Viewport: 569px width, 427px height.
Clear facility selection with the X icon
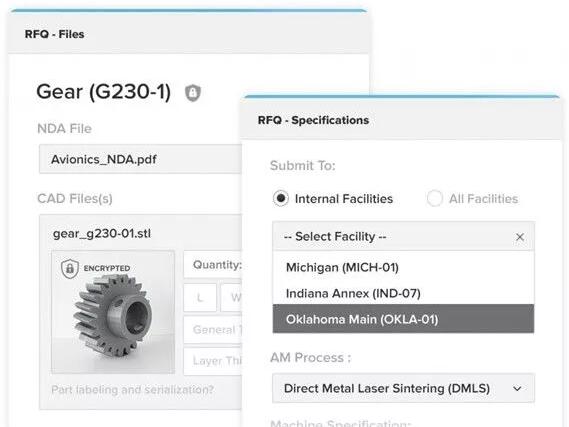click(520, 237)
